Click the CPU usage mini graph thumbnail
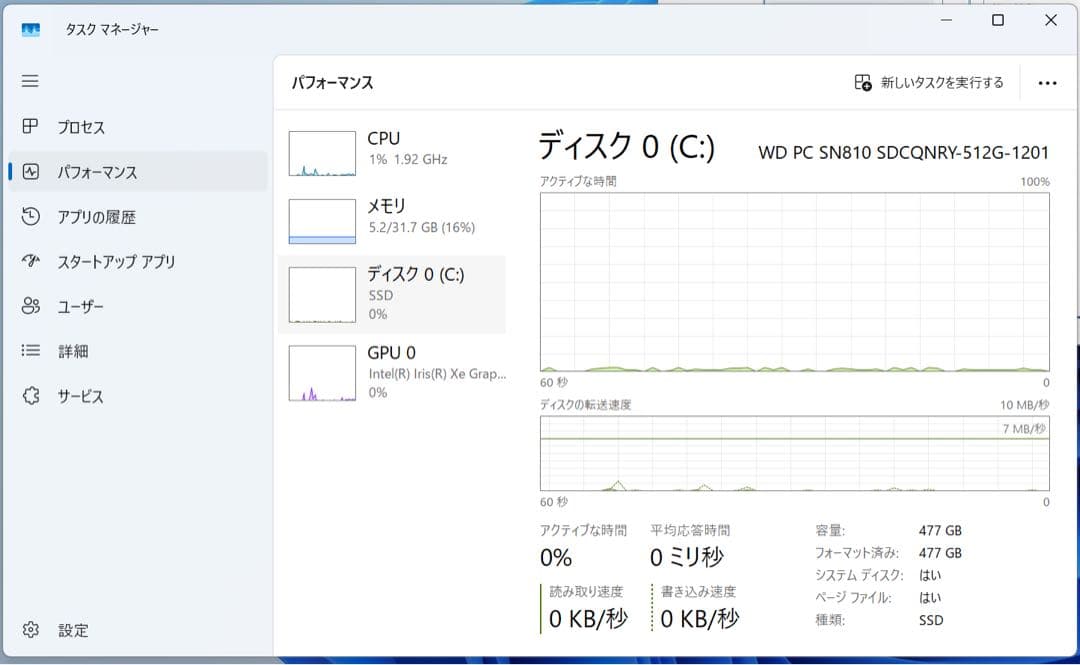The image size is (1080, 665). (320, 151)
